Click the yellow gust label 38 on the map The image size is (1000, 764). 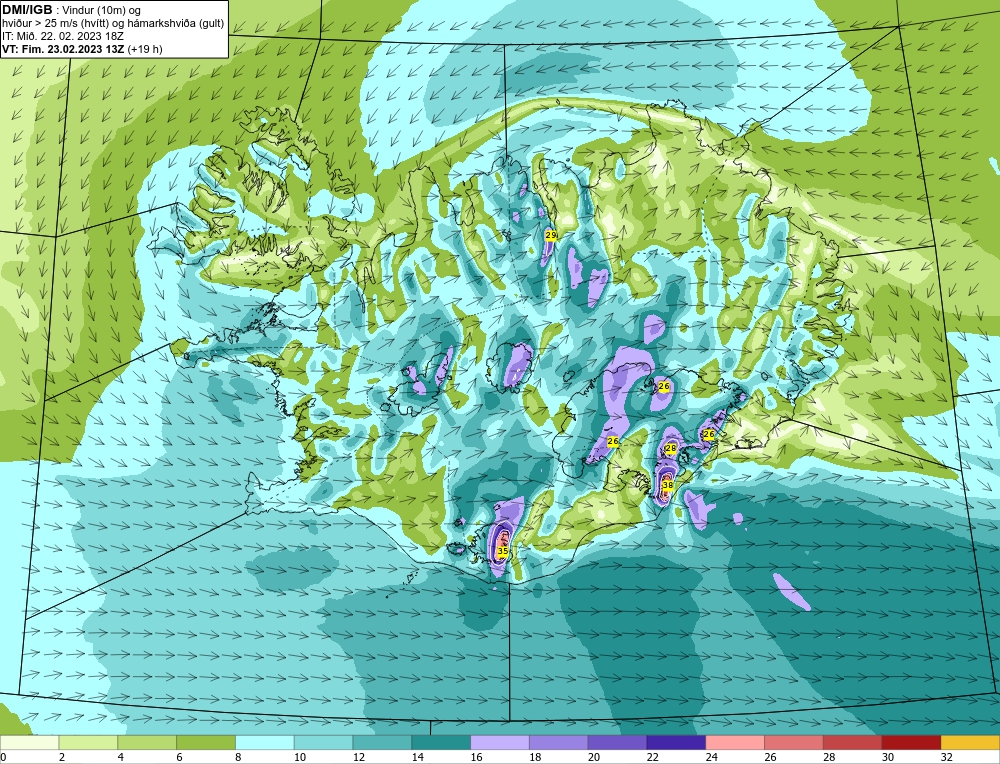click(x=668, y=485)
